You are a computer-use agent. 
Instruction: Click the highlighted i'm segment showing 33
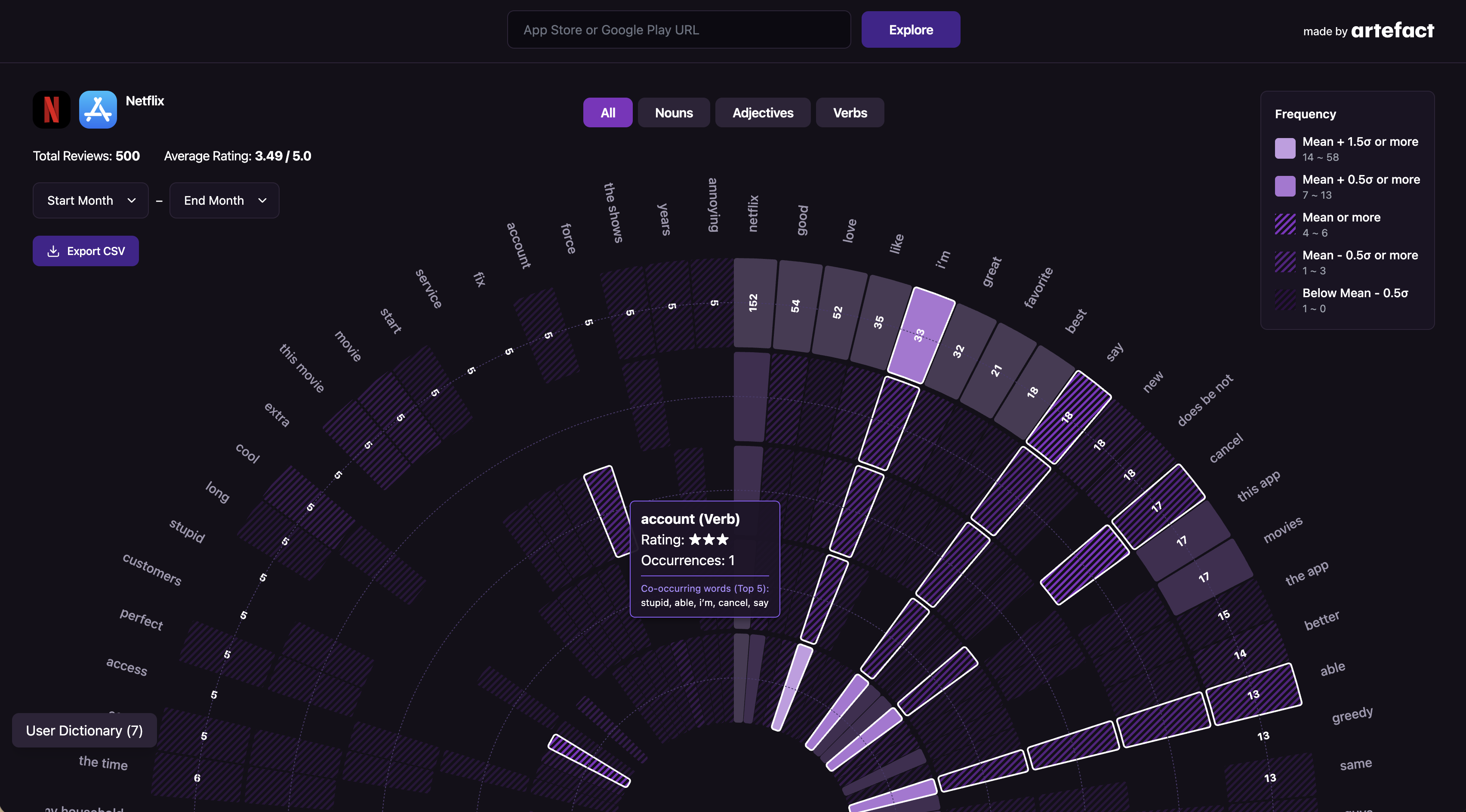(920, 335)
